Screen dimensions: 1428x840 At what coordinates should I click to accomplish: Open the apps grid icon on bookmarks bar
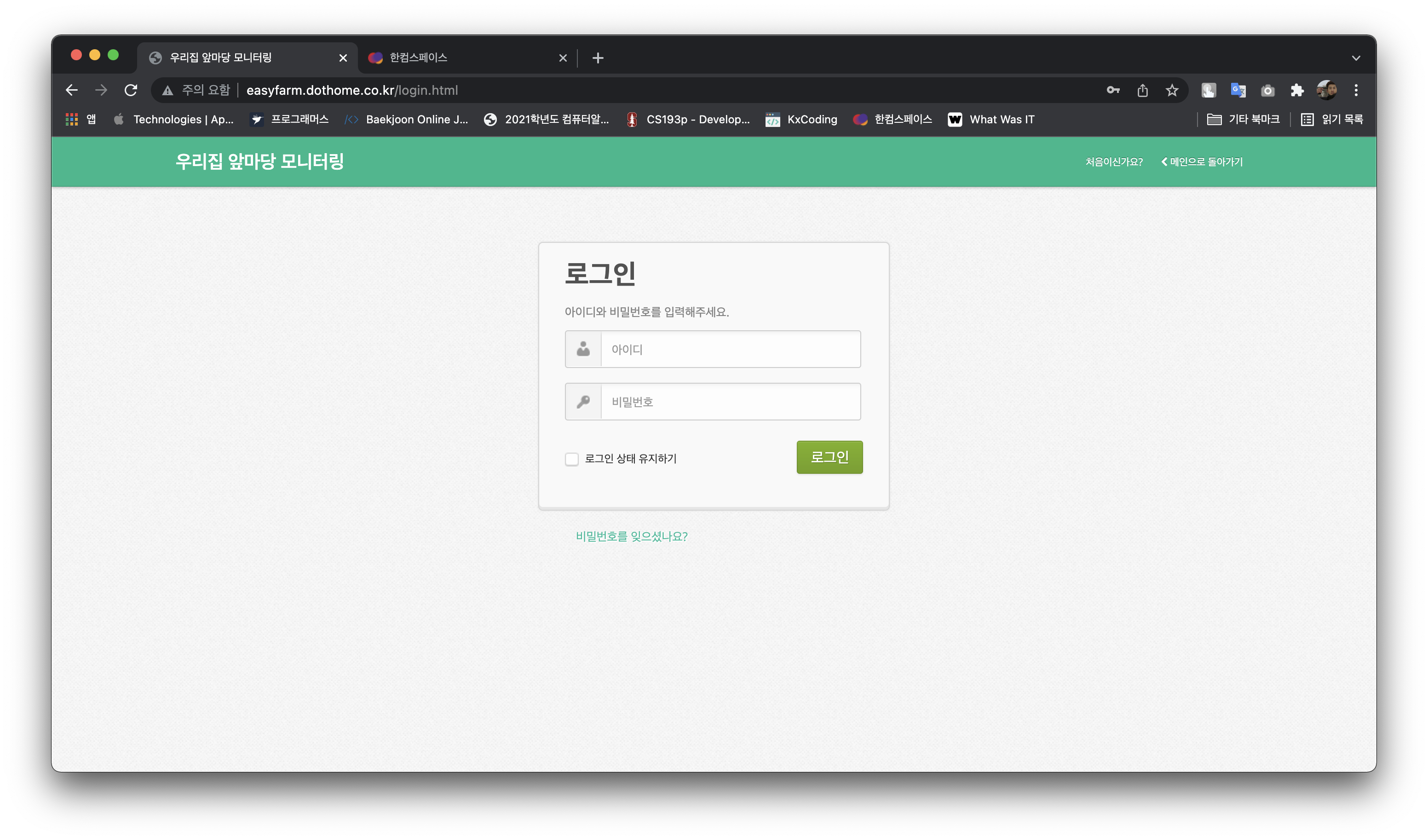[x=71, y=119]
